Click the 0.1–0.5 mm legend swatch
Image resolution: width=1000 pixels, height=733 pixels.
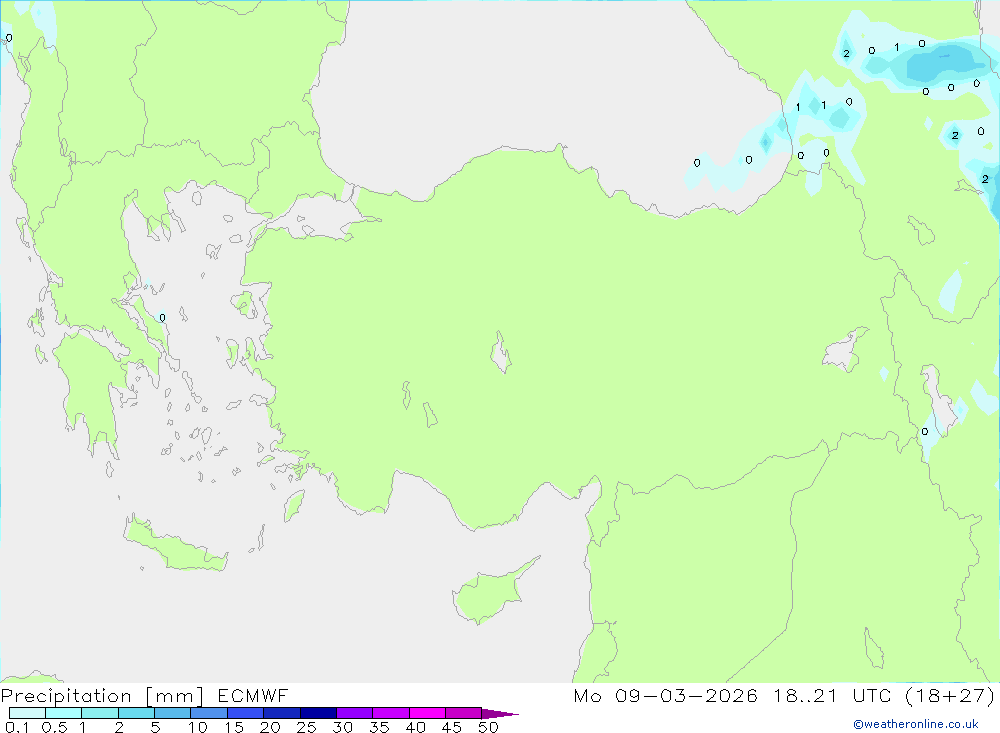pyautogui.click(x=27, y=713)
